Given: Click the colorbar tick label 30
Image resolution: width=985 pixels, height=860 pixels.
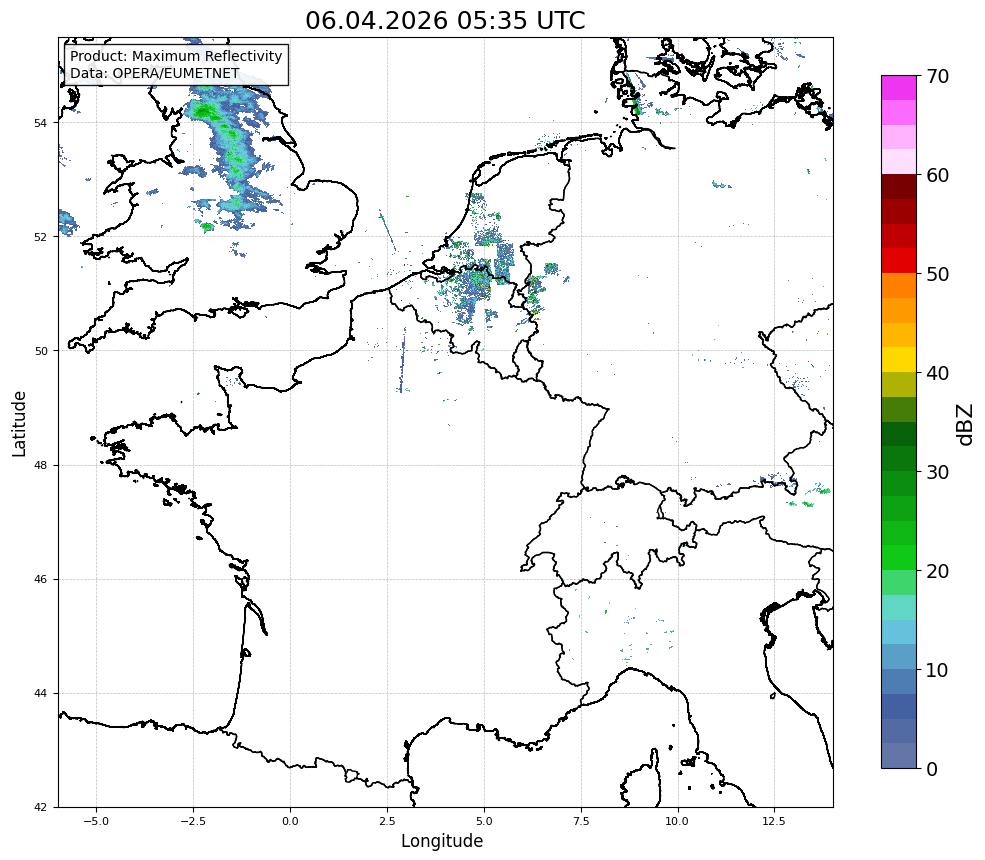Looking at the screenshot, I should (x=937, y=472).
